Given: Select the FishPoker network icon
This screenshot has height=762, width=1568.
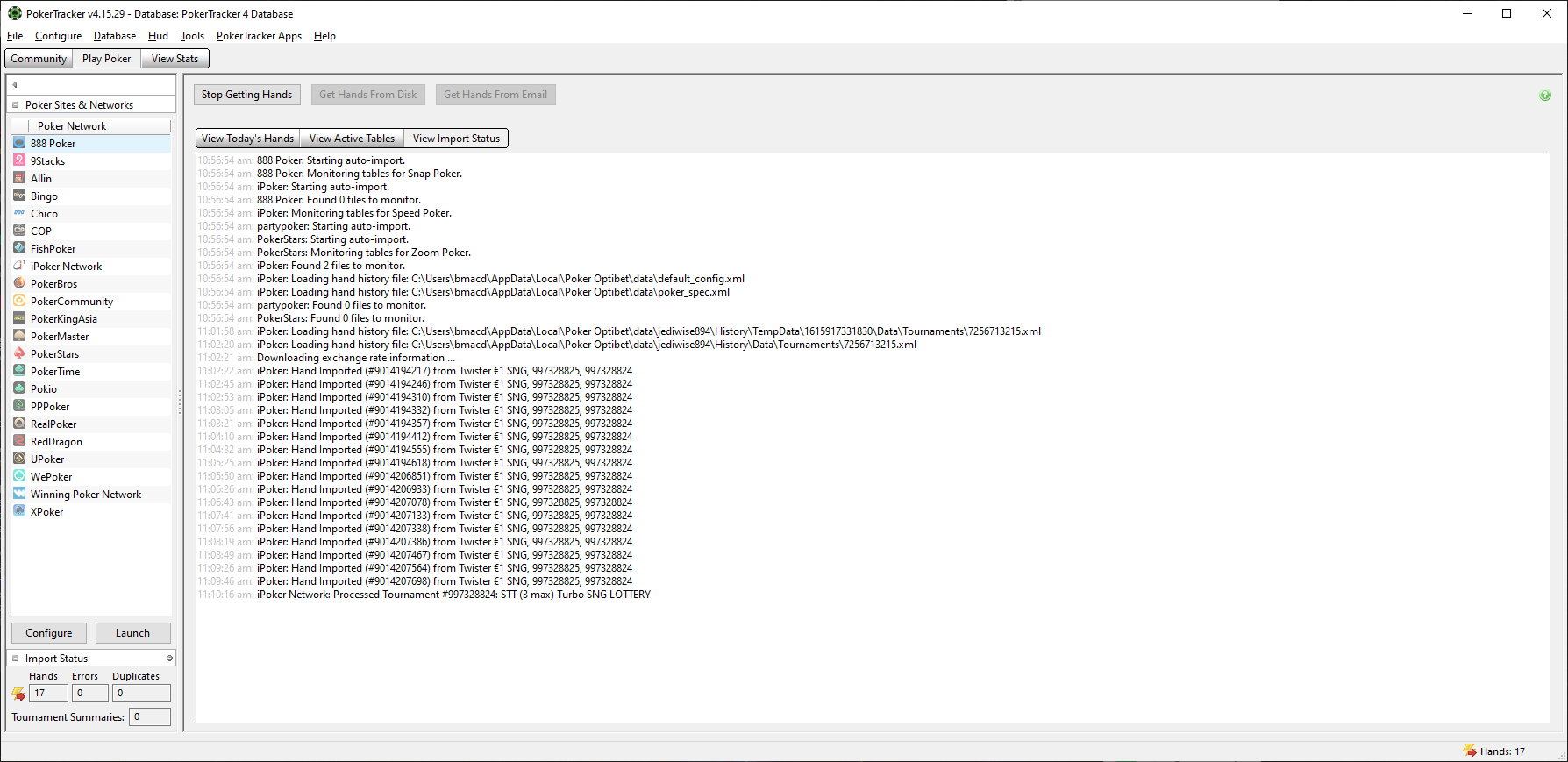Looking at the screenshot, I should point(19,248).
